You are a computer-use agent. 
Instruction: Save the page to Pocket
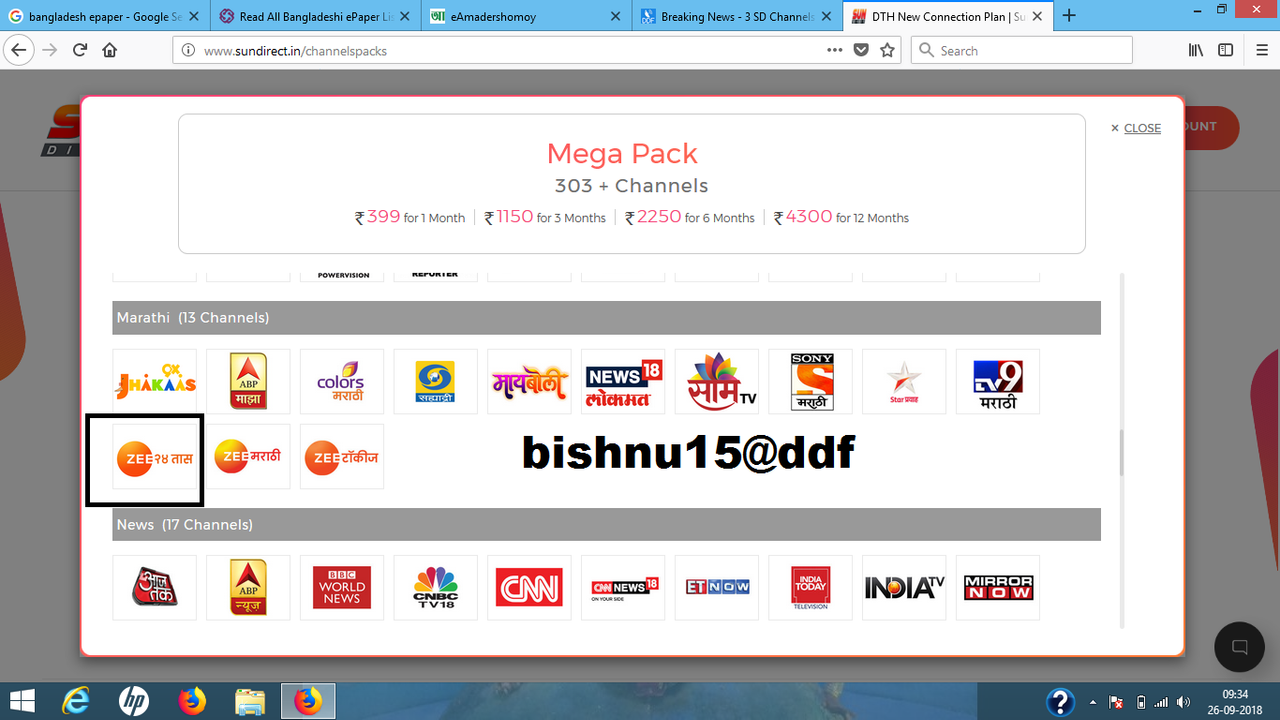tap(861, 50)
